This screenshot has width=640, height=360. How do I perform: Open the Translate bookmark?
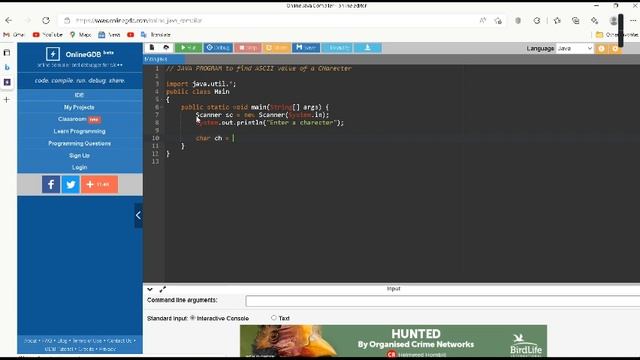click(x=156, y=35)
